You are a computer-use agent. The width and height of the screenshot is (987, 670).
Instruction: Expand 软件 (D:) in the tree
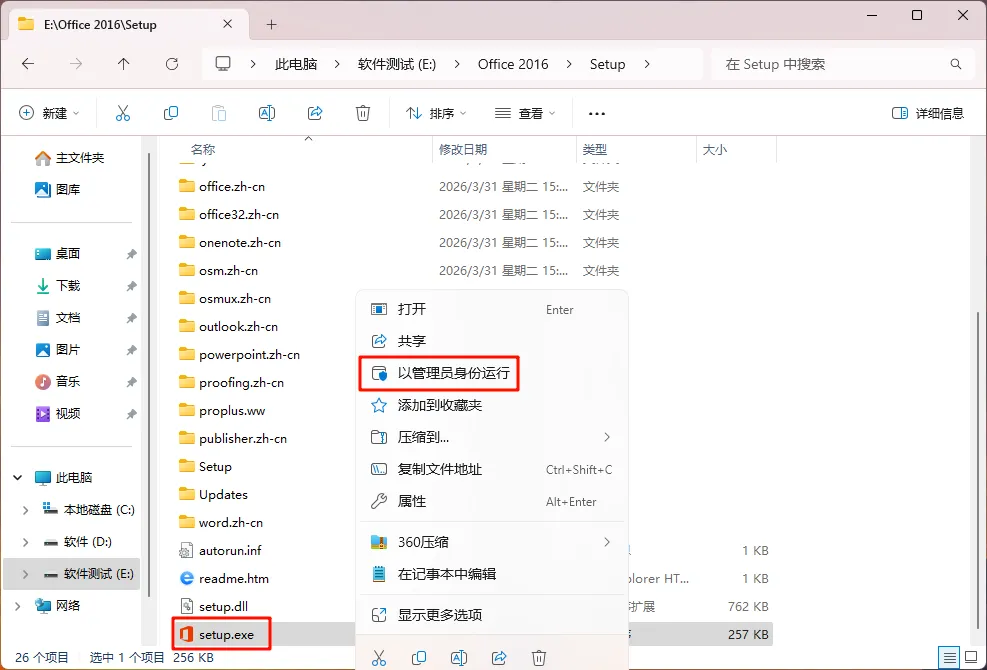click(x=25, y=542)
